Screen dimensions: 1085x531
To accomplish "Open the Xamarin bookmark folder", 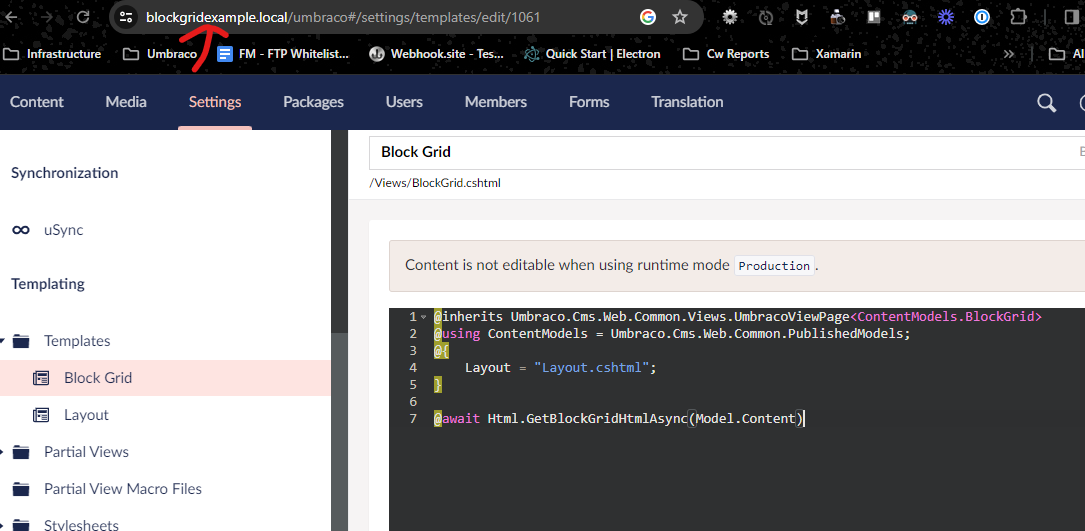I will click(x=826, y=54).
